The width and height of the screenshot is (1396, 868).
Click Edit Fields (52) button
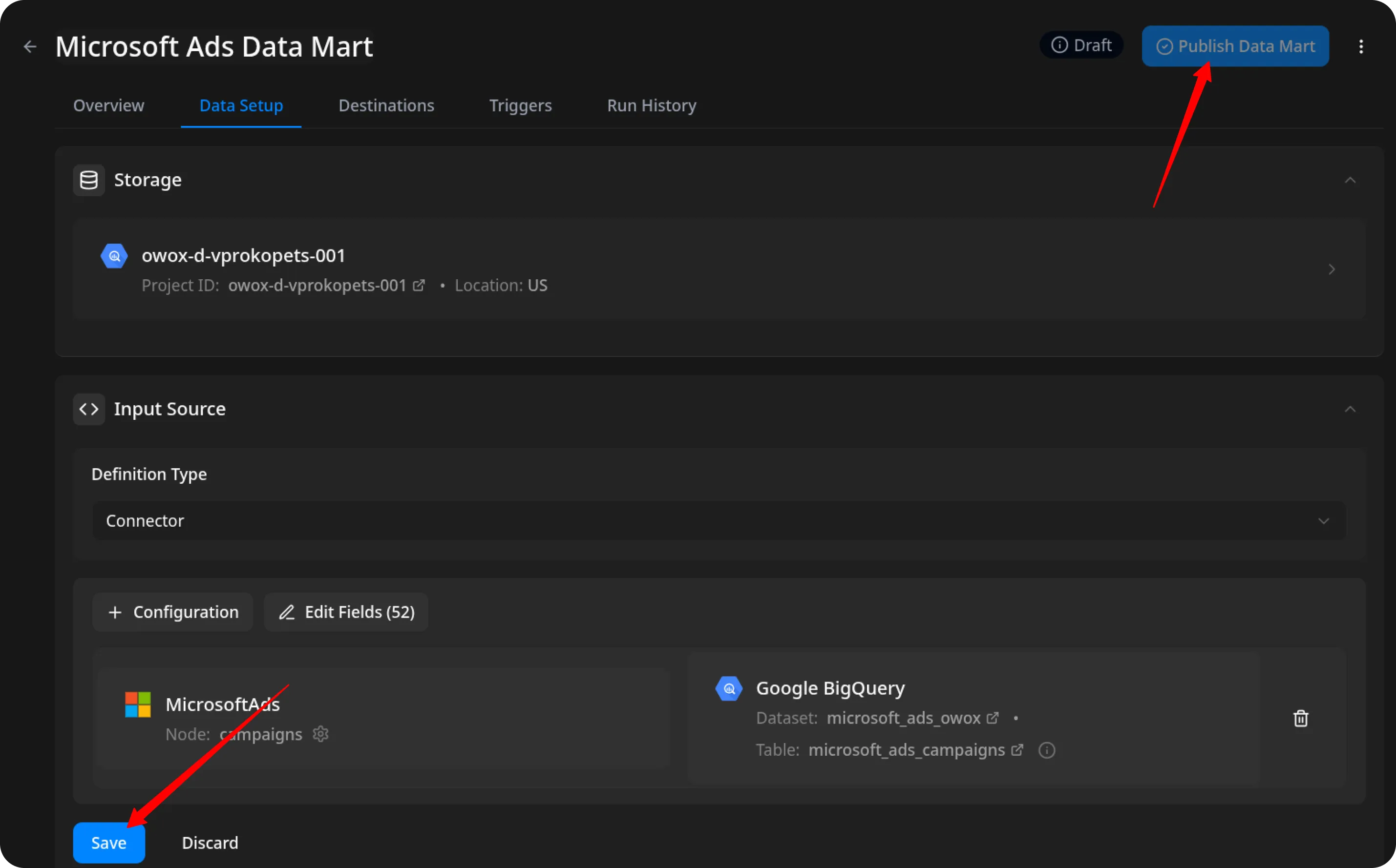point(346,612)
